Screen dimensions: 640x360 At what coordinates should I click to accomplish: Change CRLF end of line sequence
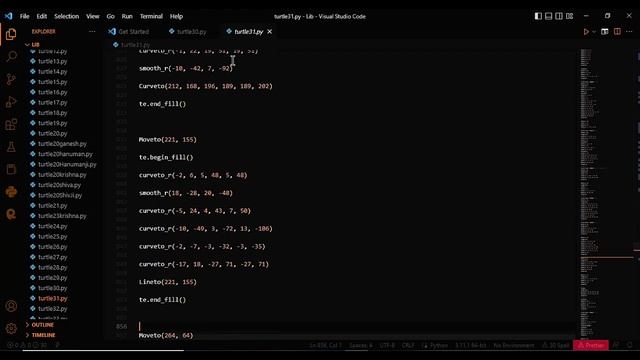click(x=408, y=345)
